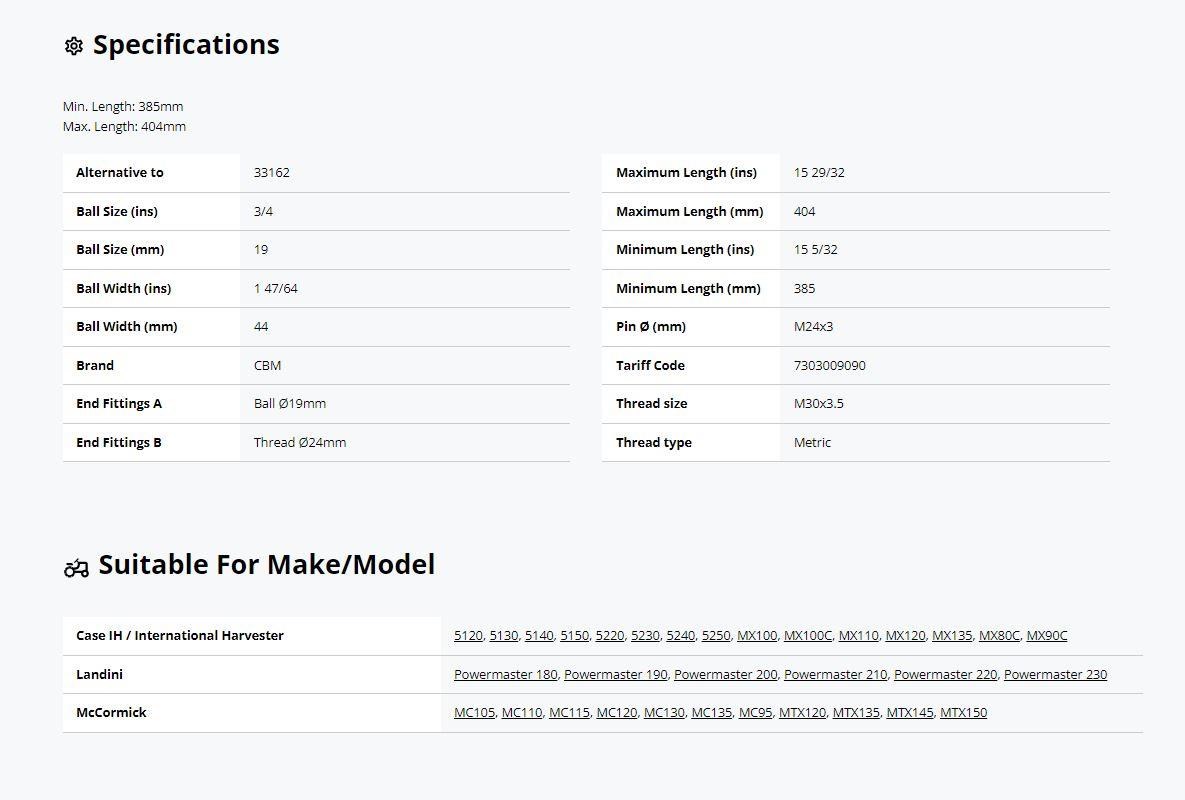Open the MTX120 model link
This screenshot has width=1185, height=800.
point(803,712)
